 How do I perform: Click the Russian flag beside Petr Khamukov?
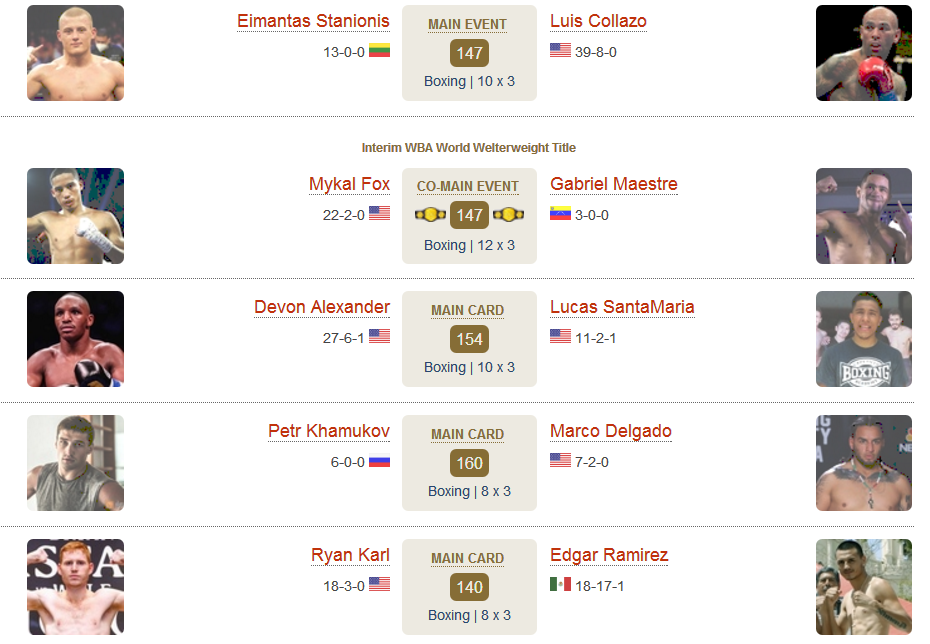pyautogui.click(x=379, y=460)
